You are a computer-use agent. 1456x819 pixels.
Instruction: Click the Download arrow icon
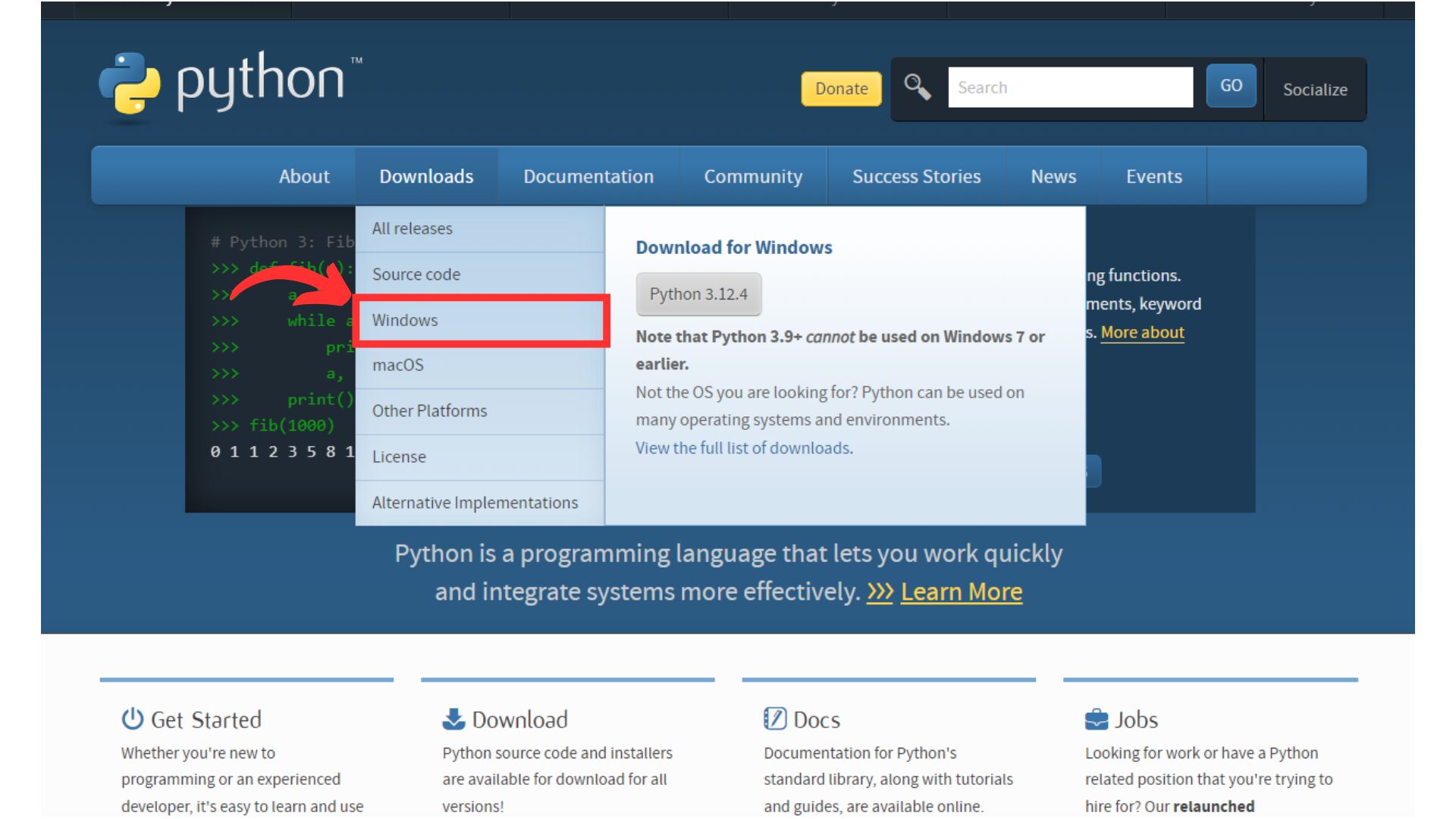[453, 718]
